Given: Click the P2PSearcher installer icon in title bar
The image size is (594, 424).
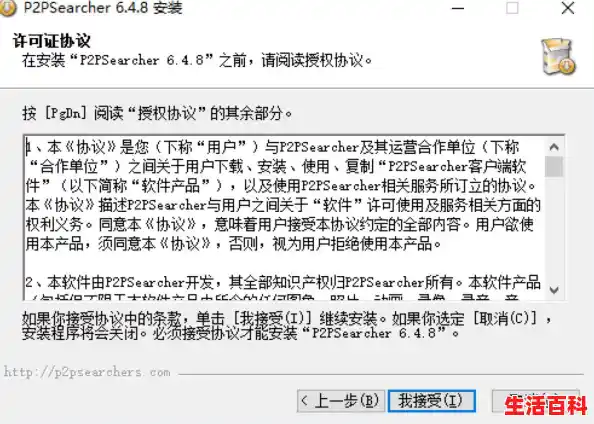Looking at the screenshot, I should point(8,8).
